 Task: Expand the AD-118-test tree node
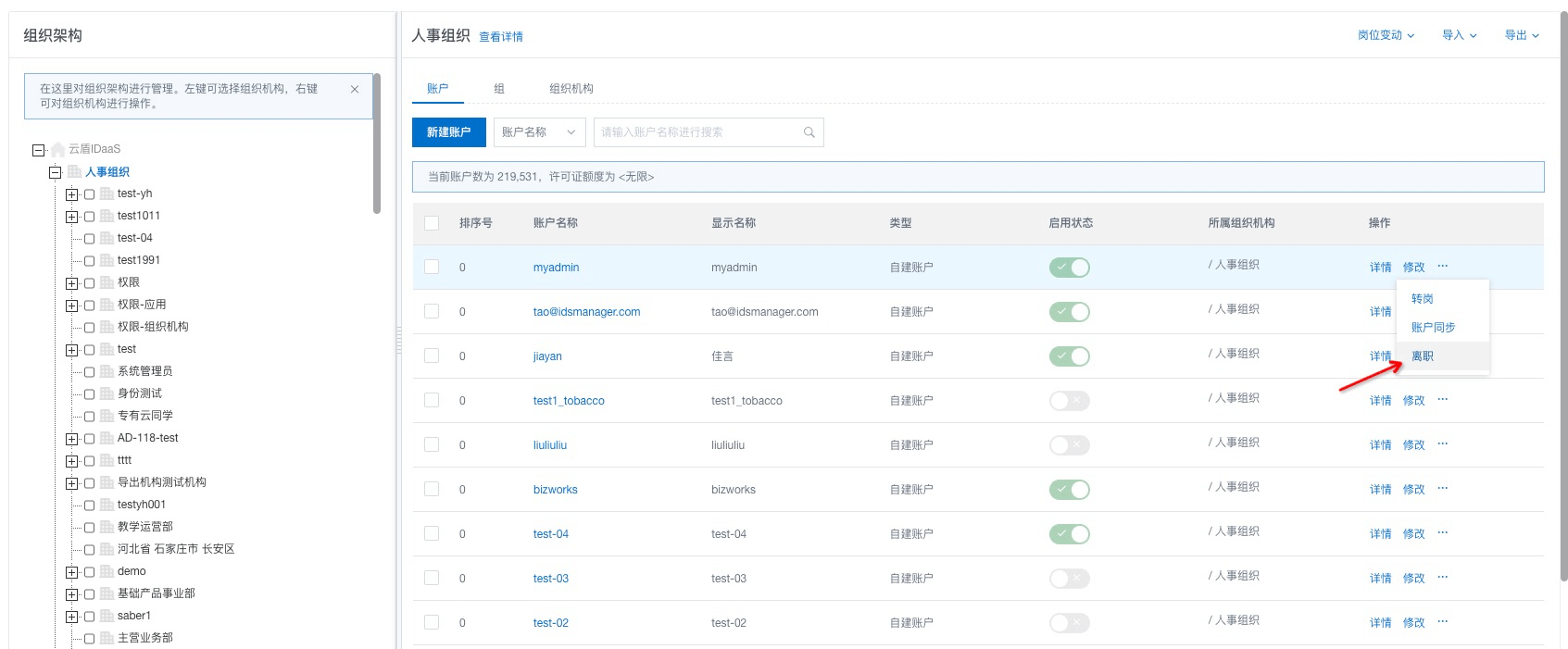tap(71, 439)
